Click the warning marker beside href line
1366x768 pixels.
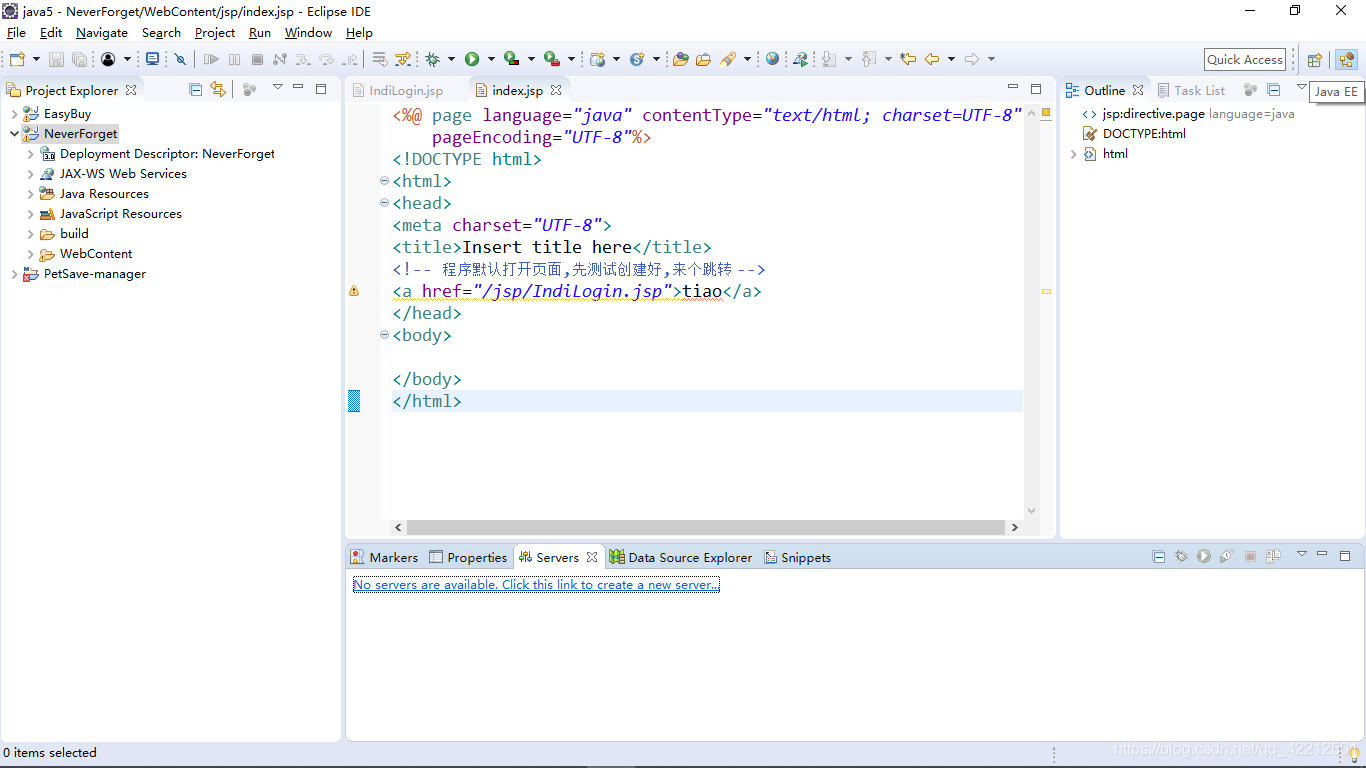pyautogui.click(x=353, y=291)
